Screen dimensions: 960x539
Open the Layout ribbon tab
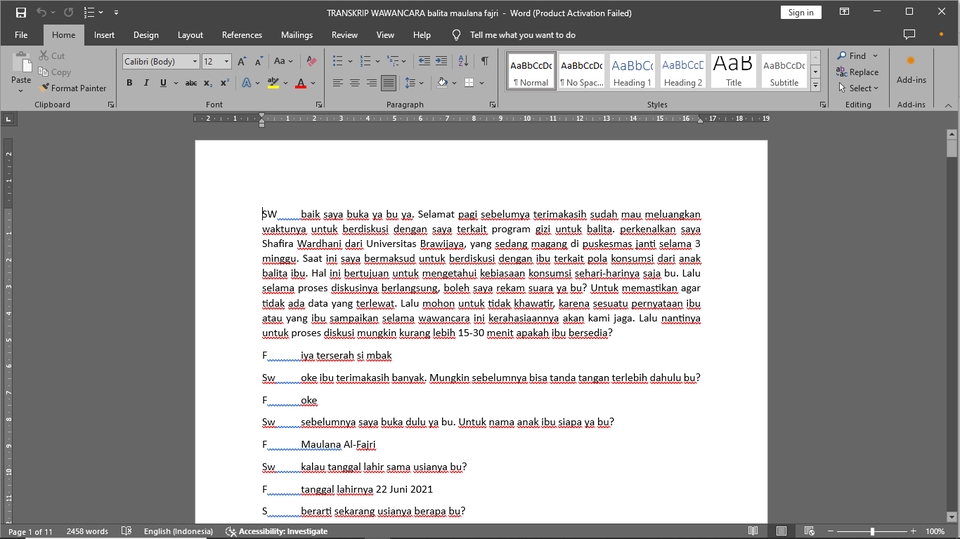[x=190, y=35]
